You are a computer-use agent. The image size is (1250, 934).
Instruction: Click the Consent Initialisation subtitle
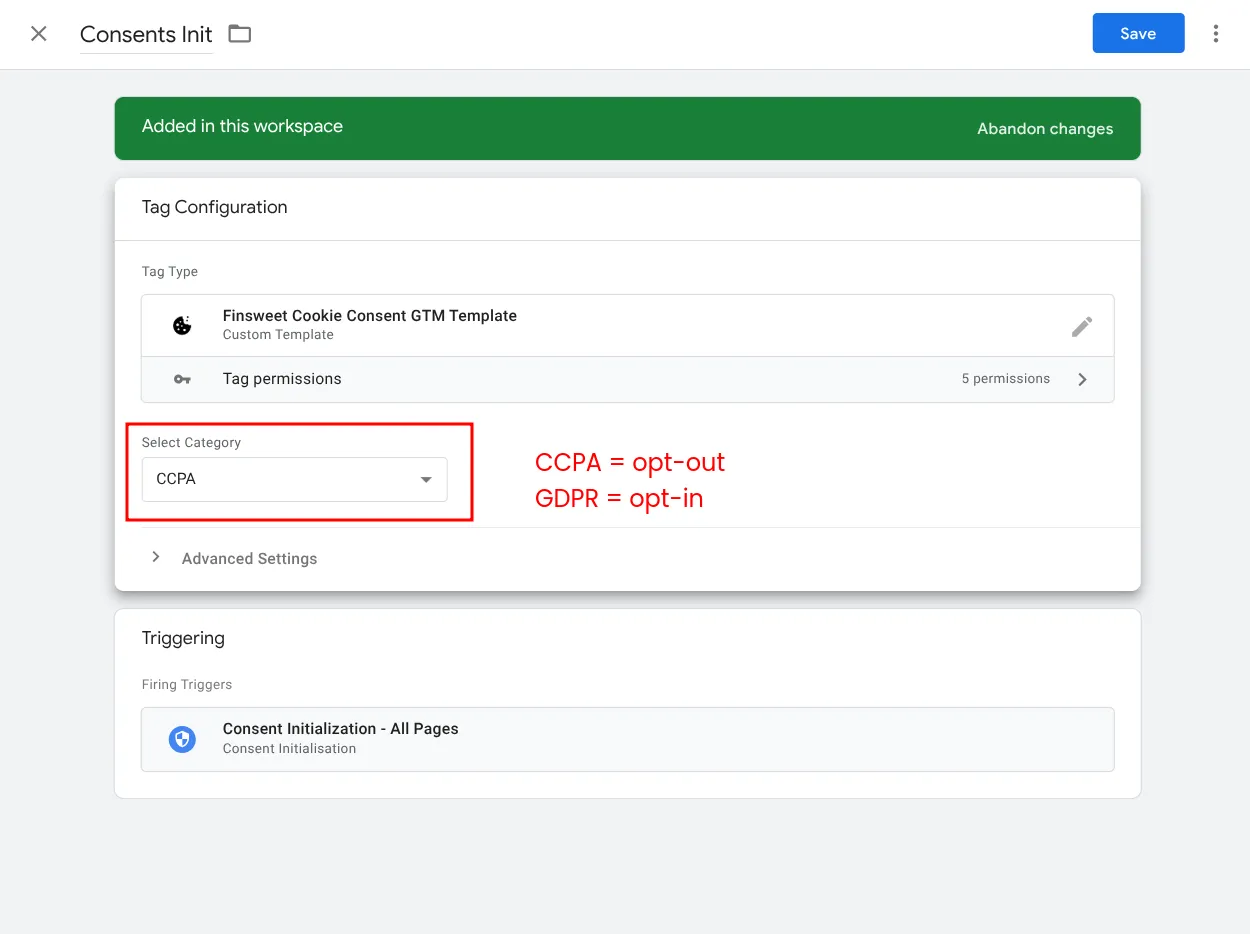(x=289, y=749)
